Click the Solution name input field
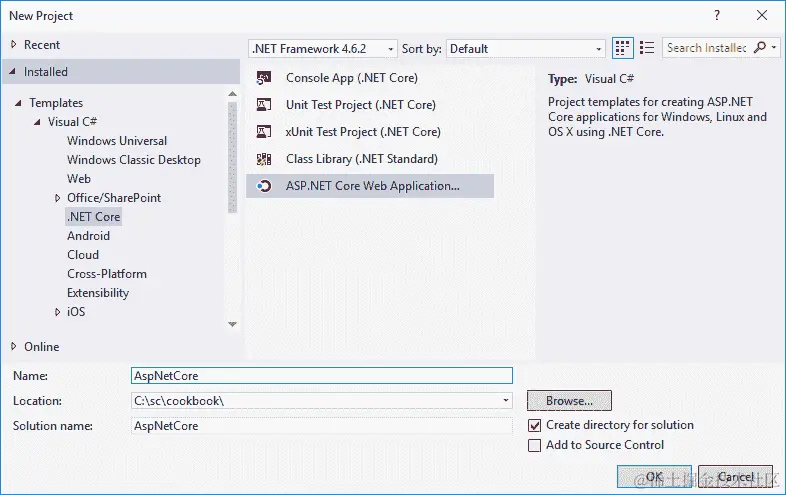 tap(322, 426)
